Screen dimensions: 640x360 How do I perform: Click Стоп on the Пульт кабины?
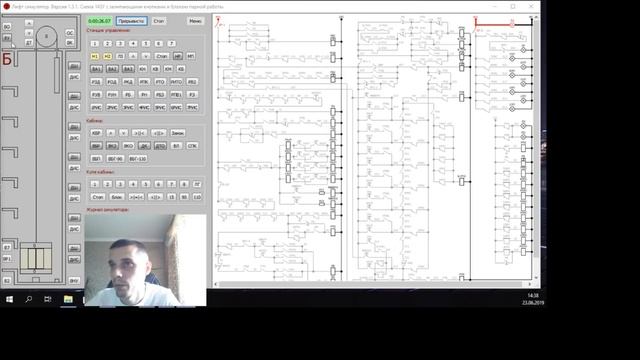coord(98,197)
